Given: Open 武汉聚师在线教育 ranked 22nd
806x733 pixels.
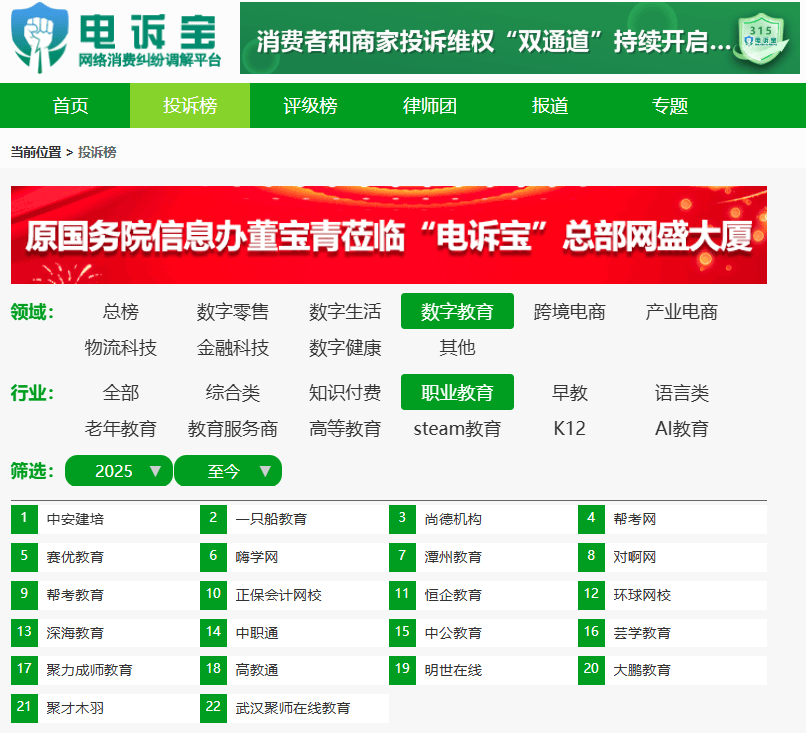Looking at the screenshot, I should point(293,708).
